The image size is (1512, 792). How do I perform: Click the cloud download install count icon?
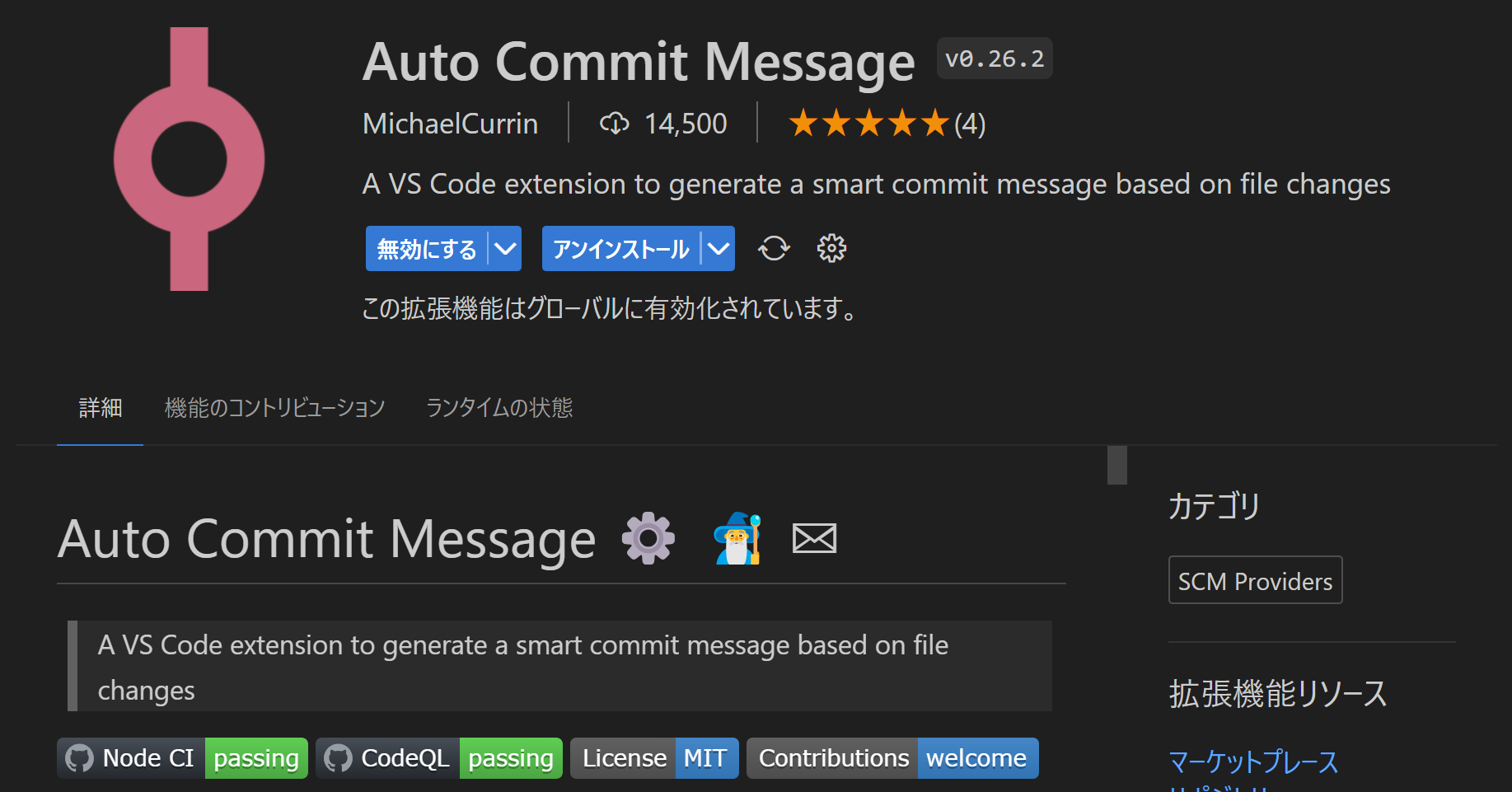click(x=614, y=124)
